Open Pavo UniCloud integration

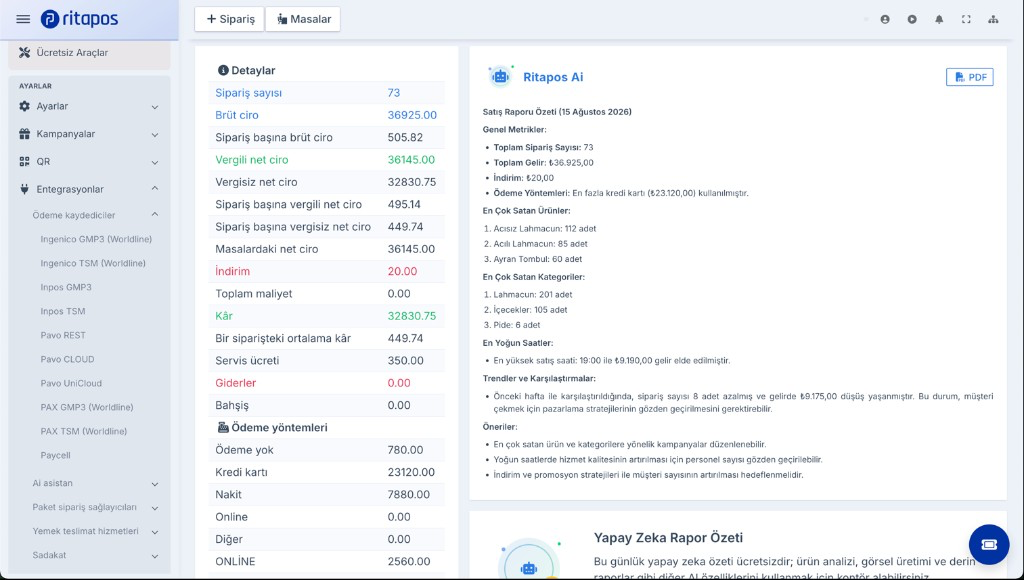click(x=71, y=383)
